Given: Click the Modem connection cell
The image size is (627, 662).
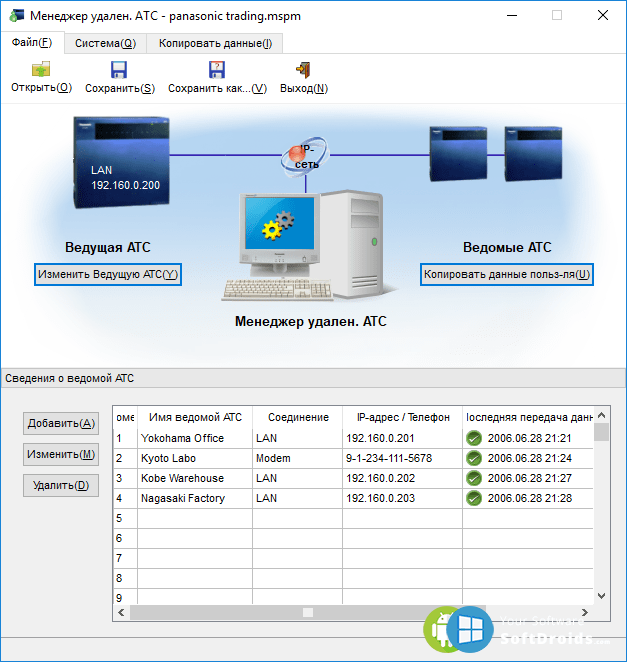Looking at the screenshot, I should pos(298,458).
